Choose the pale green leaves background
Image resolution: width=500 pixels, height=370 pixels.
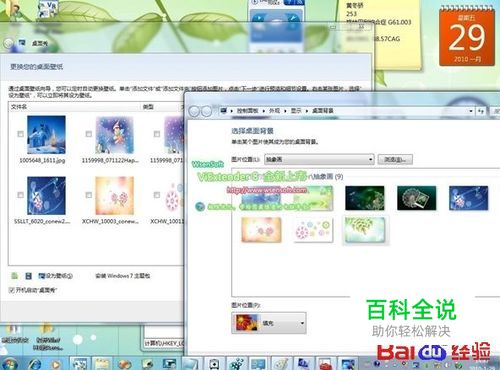(x=365, y=230)
